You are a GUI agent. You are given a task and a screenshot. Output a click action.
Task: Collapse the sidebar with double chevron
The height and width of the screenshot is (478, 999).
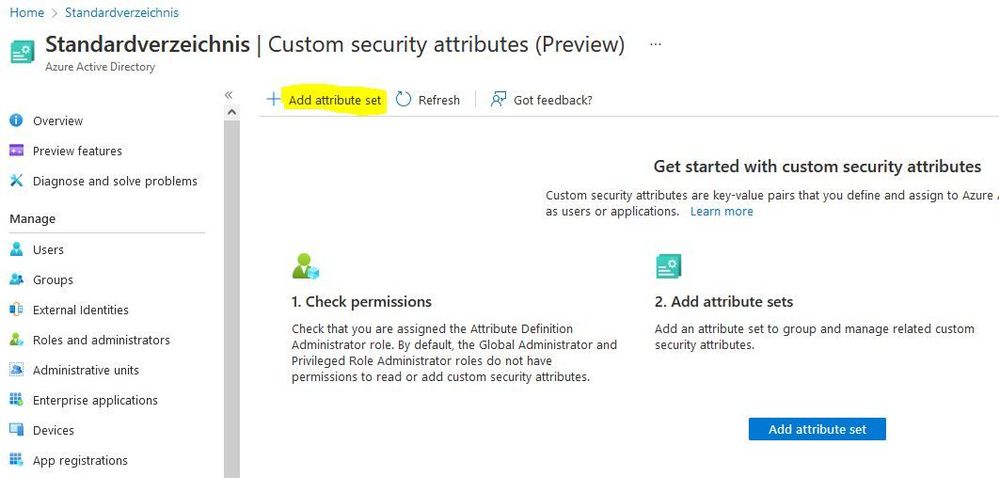[x=229, y=95]
